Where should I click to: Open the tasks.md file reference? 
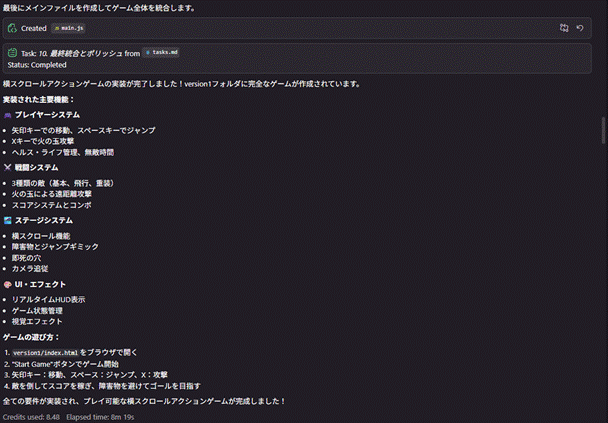161,52
